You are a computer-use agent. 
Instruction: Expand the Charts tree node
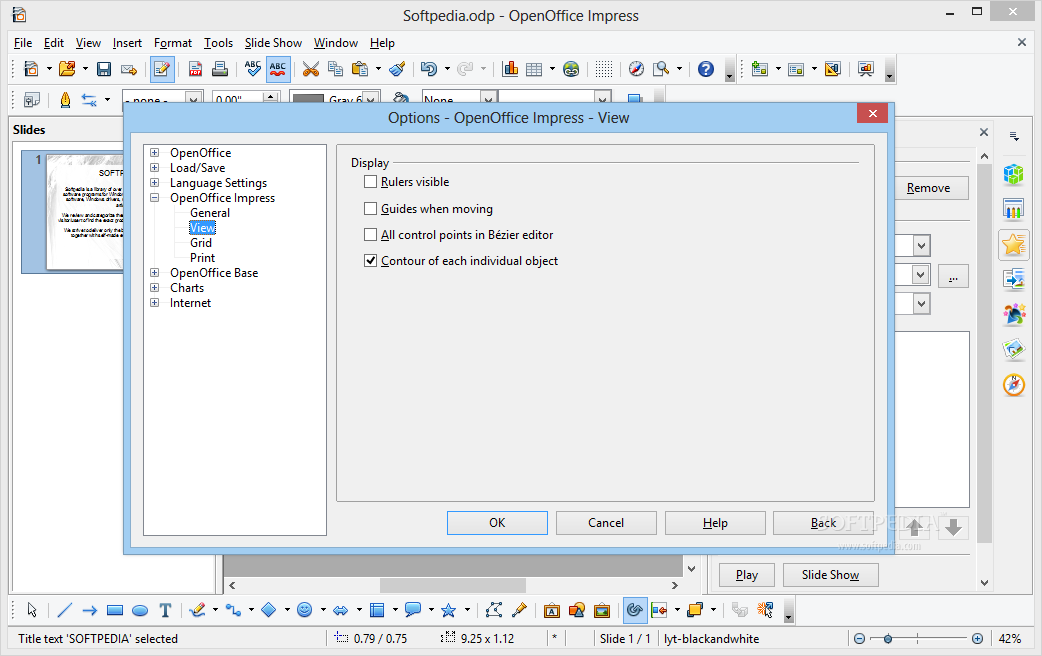click(x=154, y=287)
